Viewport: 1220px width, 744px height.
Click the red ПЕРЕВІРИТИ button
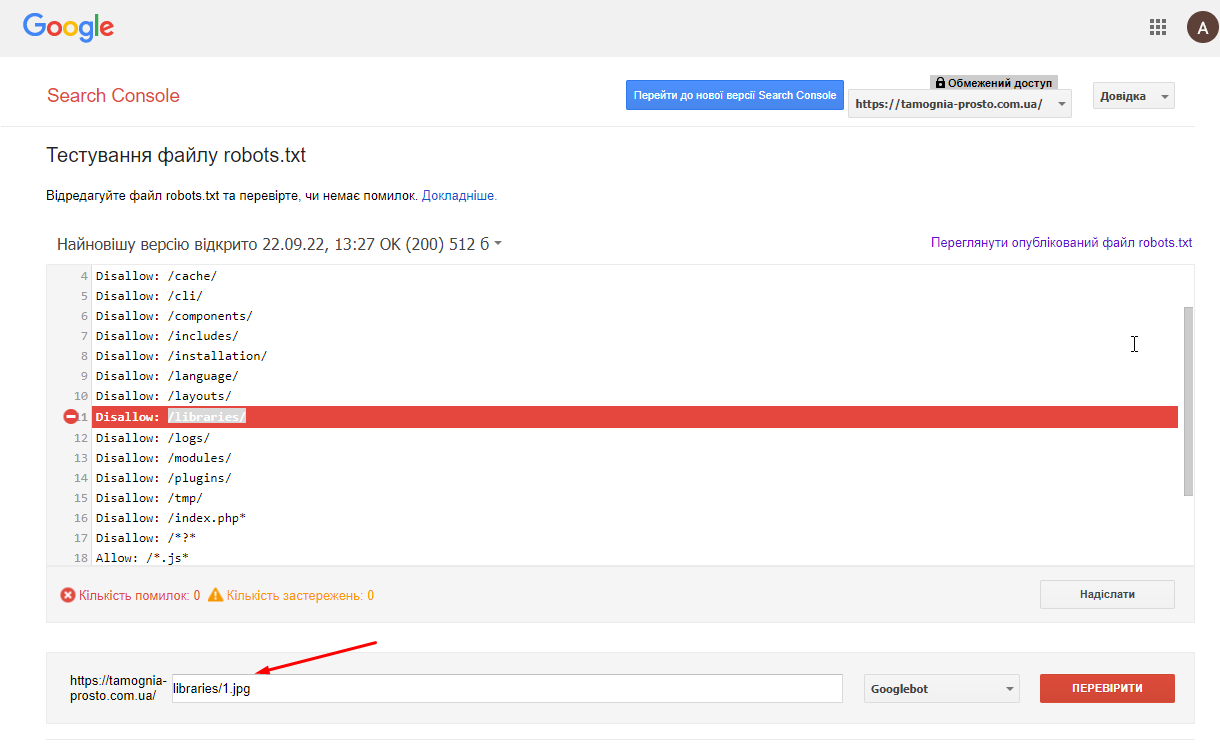tap(1107, 688)
